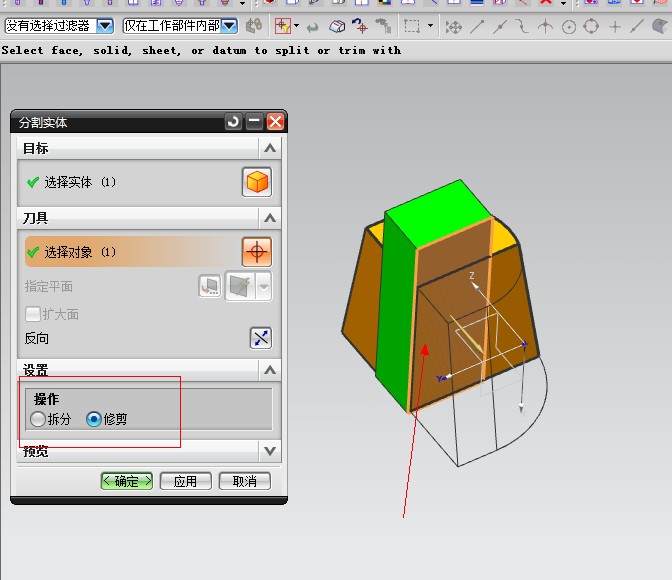The height and width of the screenshot is (580, 672).
Task: Click the 取消 button
Action: coord(245,481)
